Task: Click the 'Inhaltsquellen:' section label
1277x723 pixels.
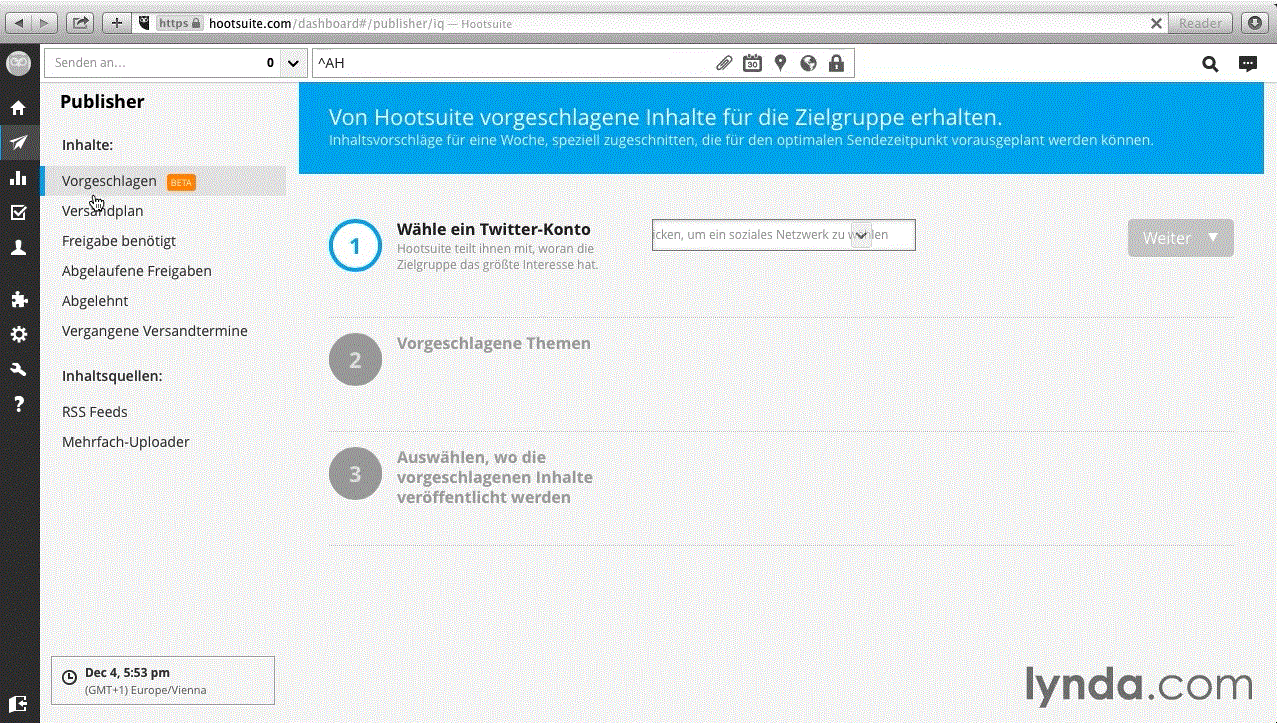Action: [x=112, y=376]
